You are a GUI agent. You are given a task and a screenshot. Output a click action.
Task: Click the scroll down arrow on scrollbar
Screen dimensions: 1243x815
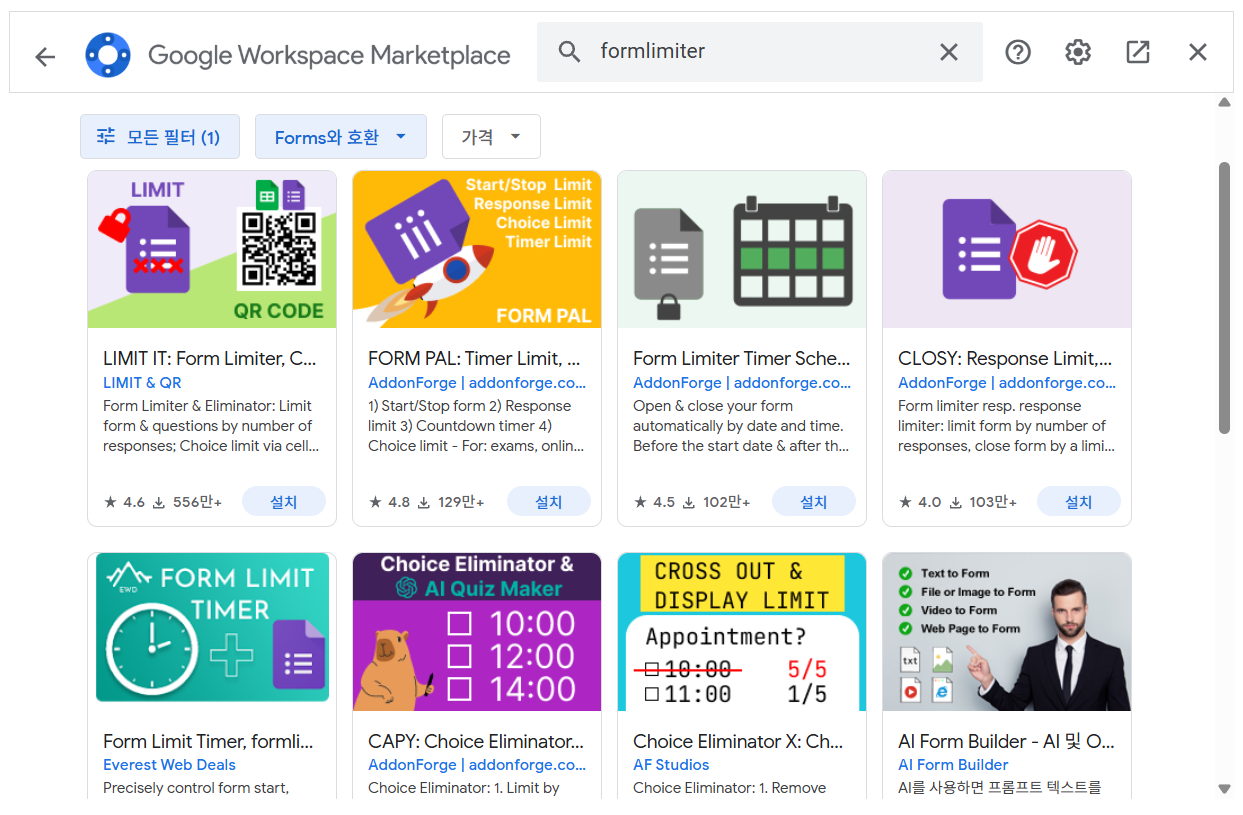(x=1224, y=789)
